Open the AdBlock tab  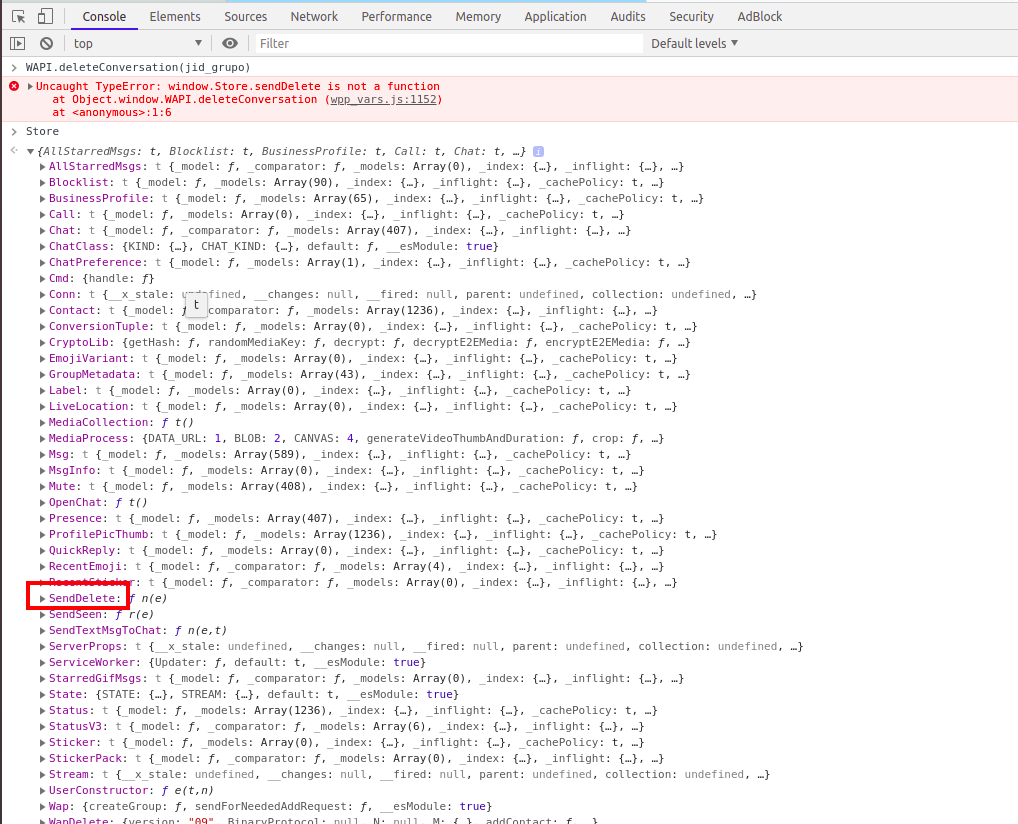[x=760, y=17]
